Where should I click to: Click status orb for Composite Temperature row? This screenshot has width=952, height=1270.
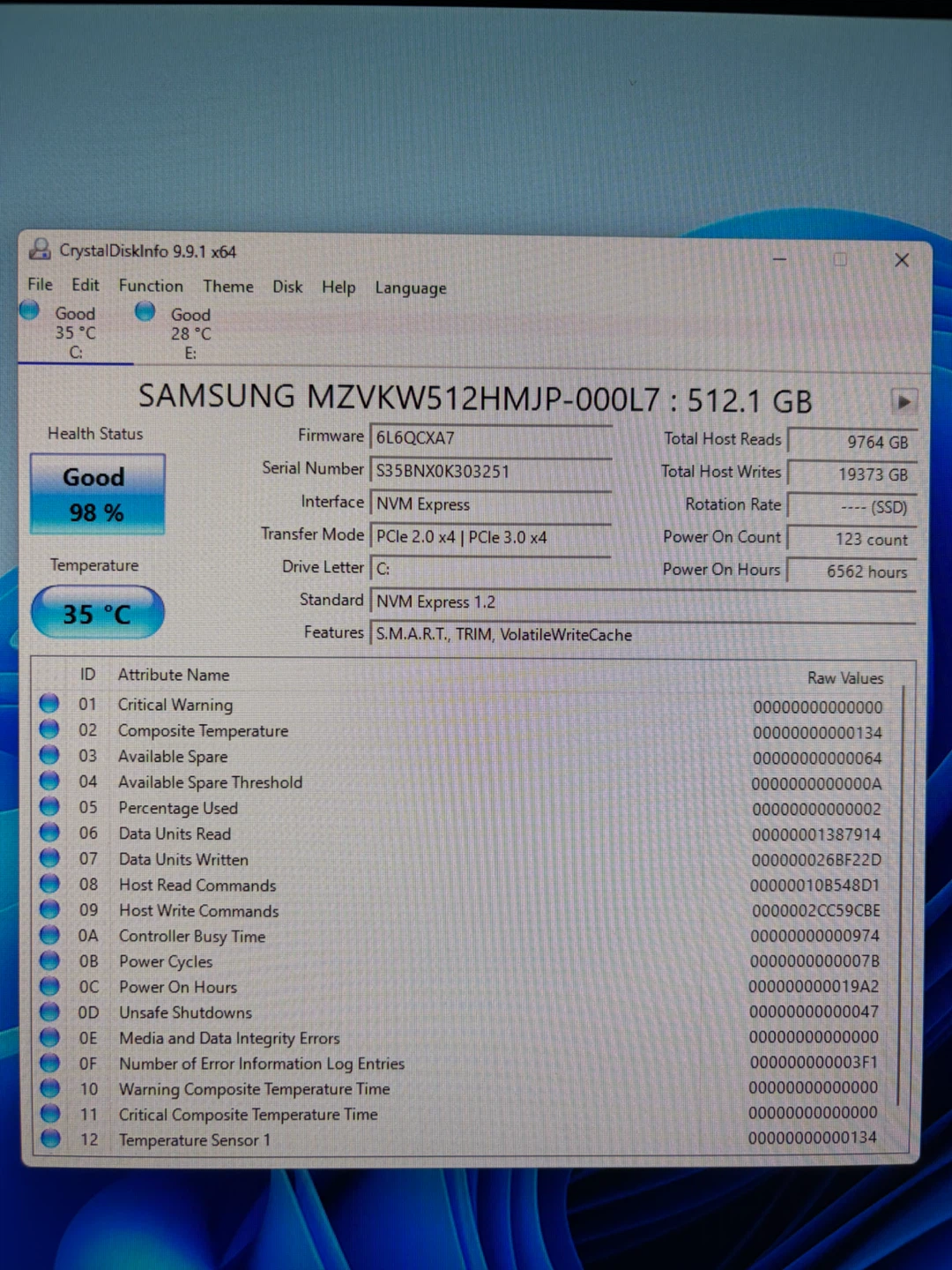point(49,729)
